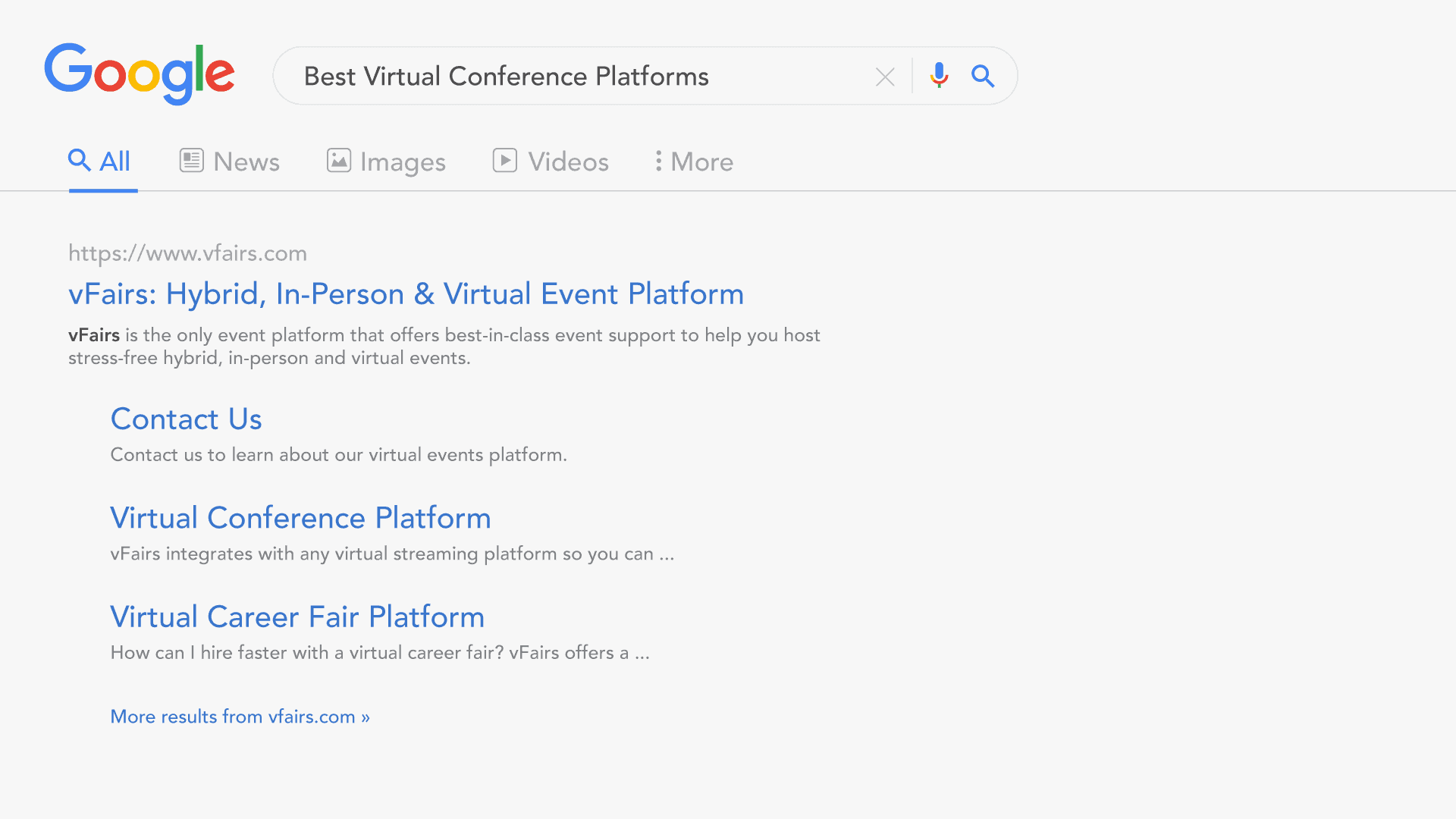Open the Virtual Conference Platform sitelink
Image resolution: width=1456 pixels, height=819 pixels.
click(x=300, y=518)
